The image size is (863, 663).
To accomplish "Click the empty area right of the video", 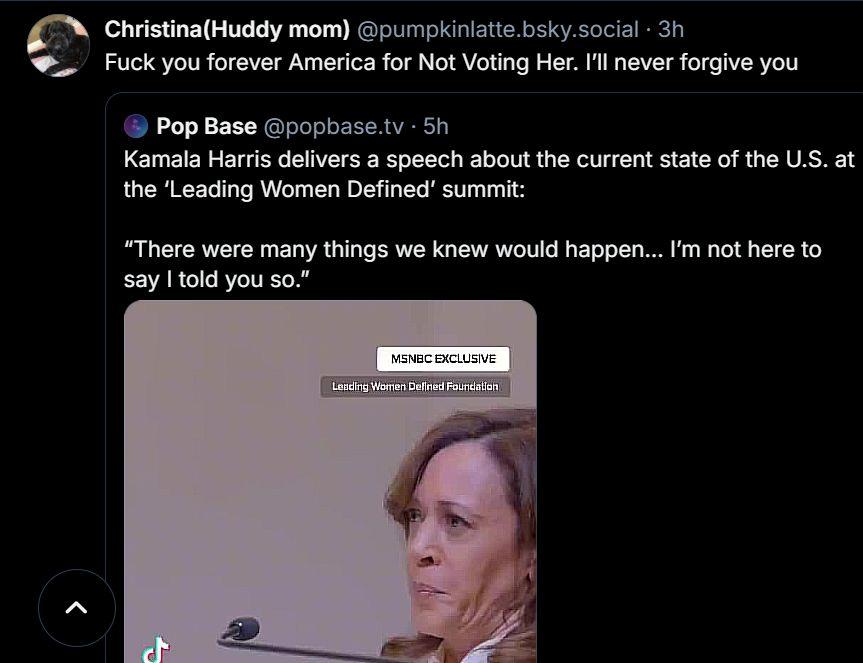I will [x=699, y=481].
